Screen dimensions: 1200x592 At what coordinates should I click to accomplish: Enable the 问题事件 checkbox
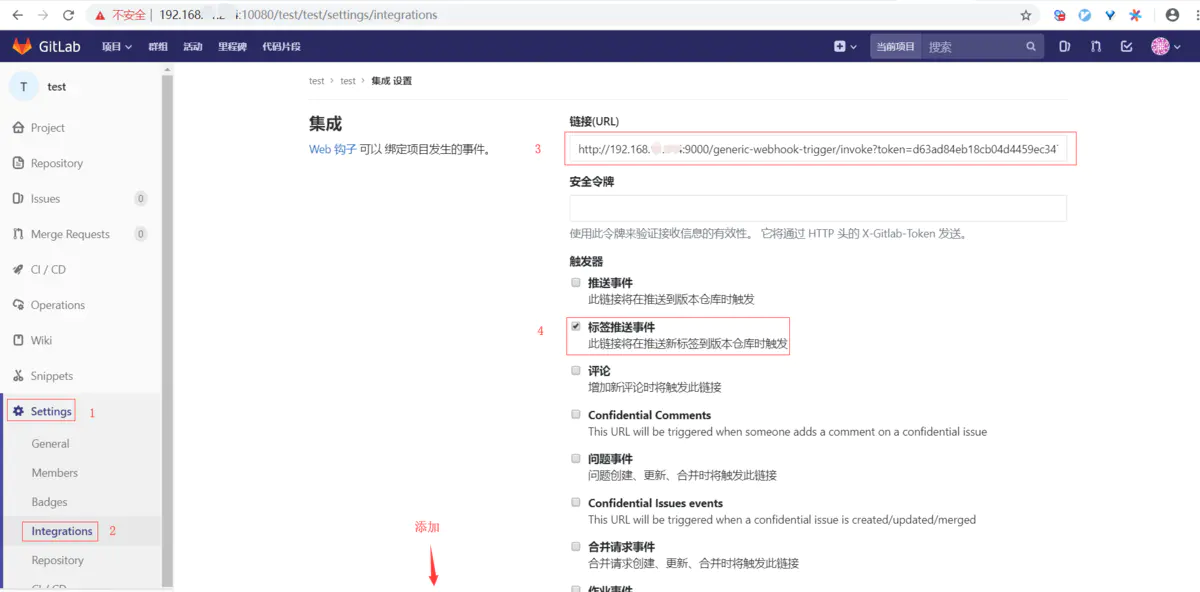tap(575, 458)
